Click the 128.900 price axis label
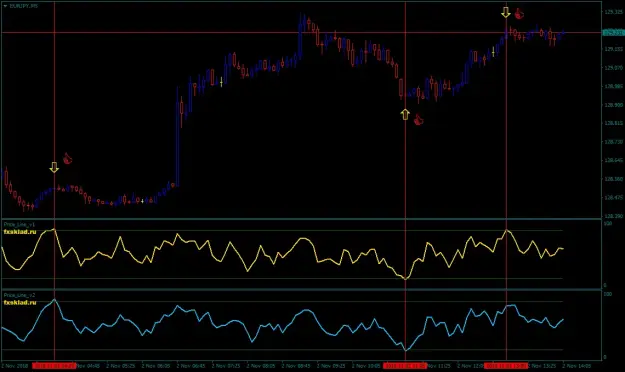Image resolution: width=625 pixels, height=372 pixels. point(613,105)
